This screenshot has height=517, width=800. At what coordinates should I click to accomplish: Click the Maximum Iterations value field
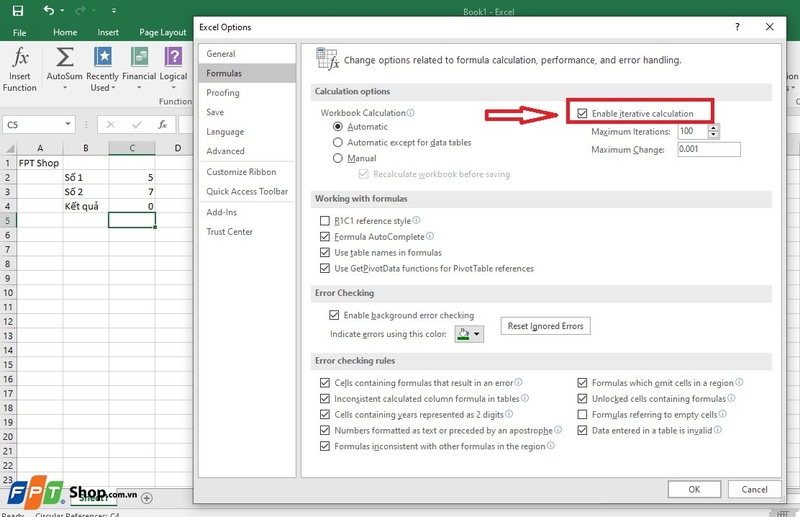click(692, 131)
